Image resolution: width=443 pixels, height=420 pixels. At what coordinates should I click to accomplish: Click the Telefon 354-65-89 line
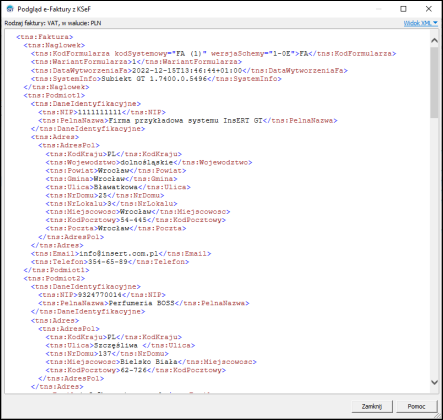pyautogui.click(x=110, y=262)
